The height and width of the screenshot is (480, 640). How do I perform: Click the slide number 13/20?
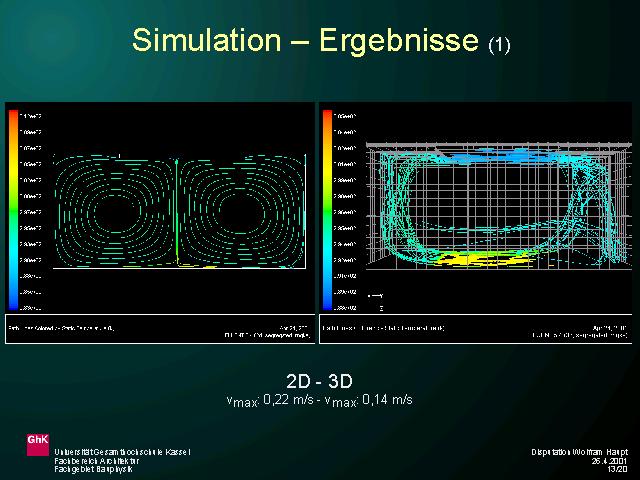[x=619, y=468]
